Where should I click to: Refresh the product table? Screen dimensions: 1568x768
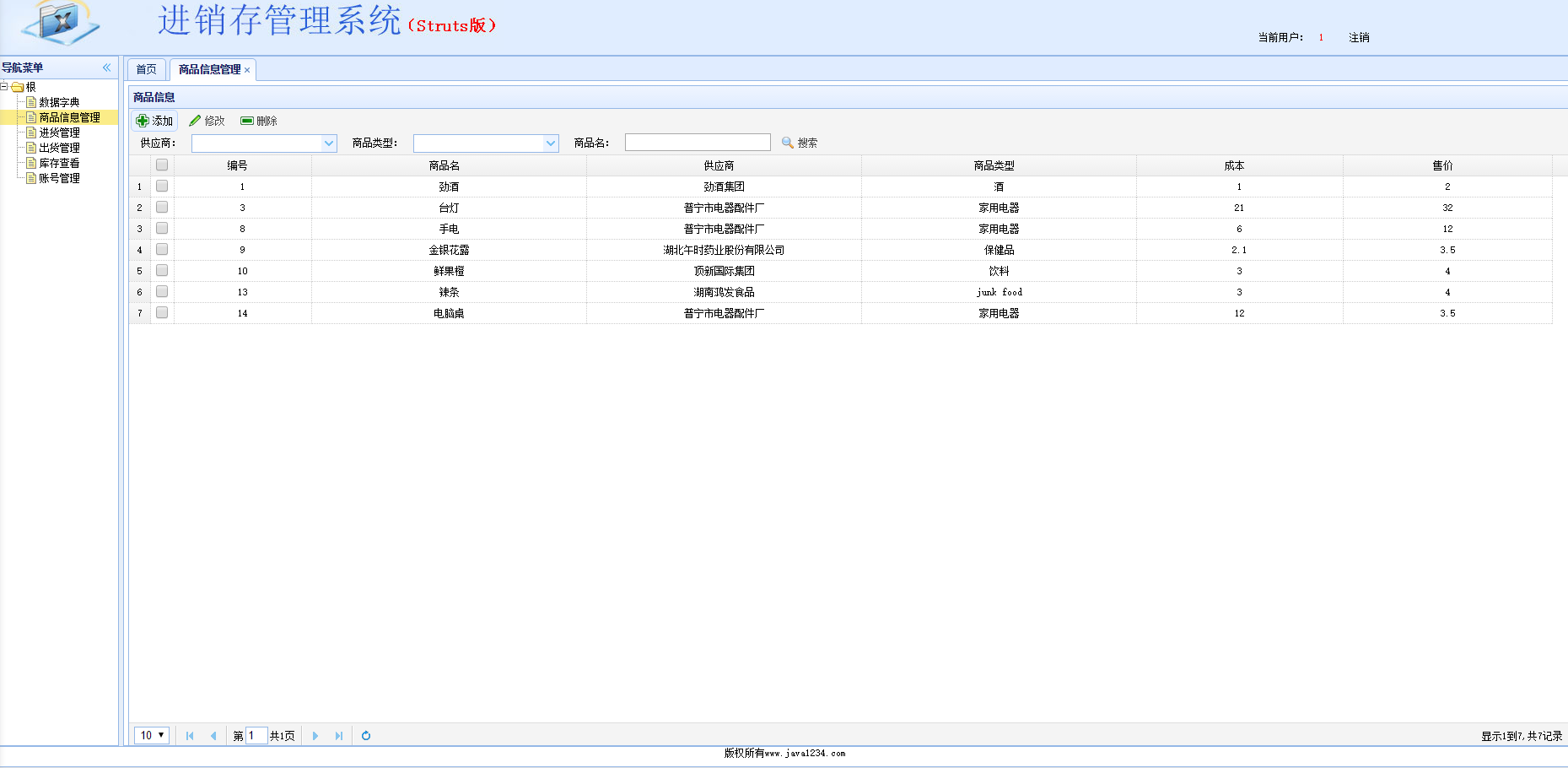coord(366,736)
